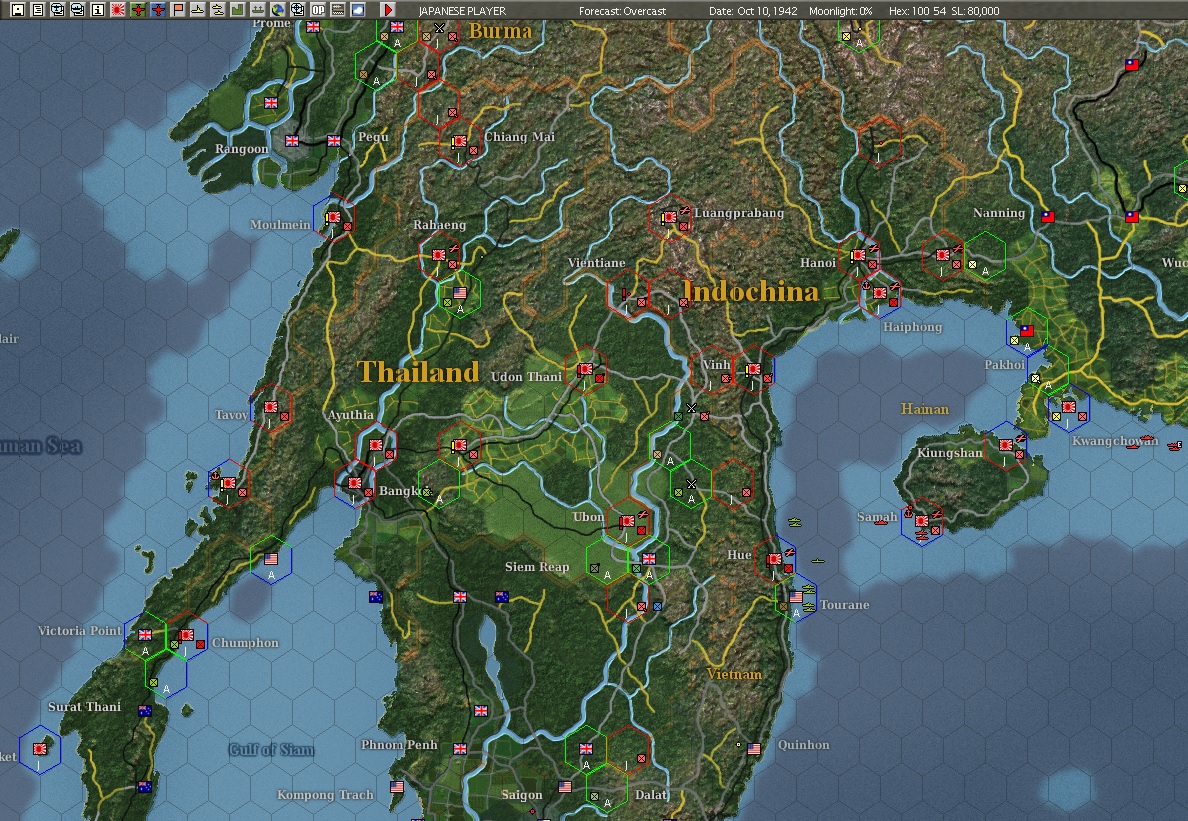Viewport: 1188px width, 821px height.
Task: Select the US flag marker at Quinhon
Action: 754,748
